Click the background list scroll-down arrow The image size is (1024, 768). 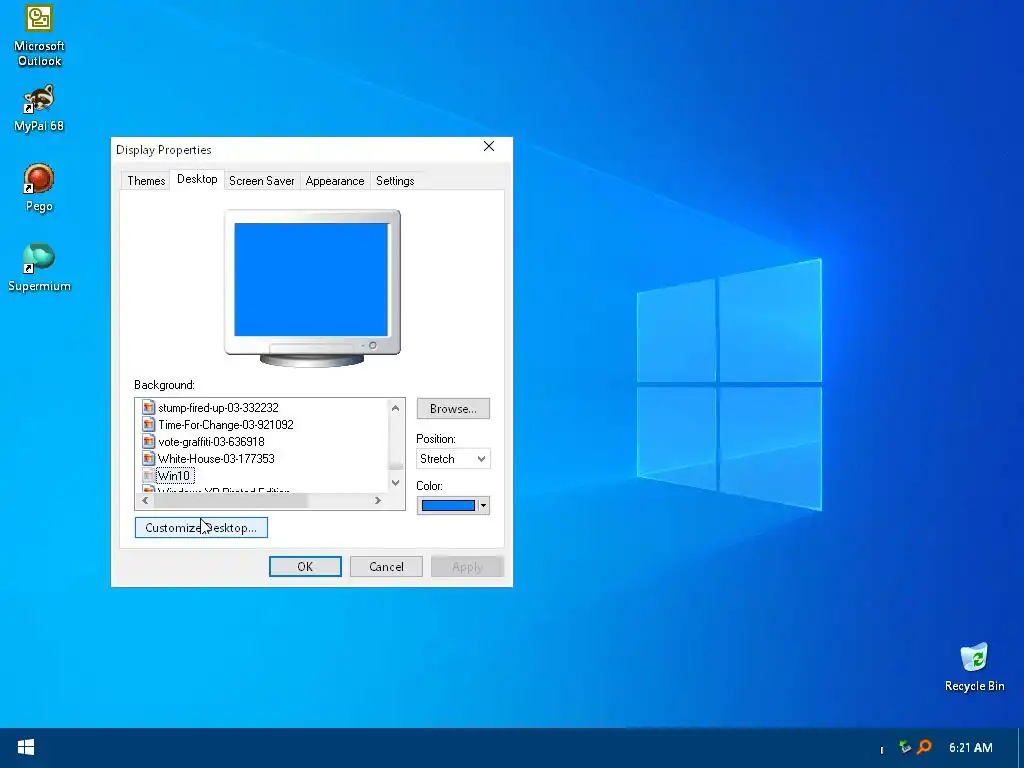point(395,483)
